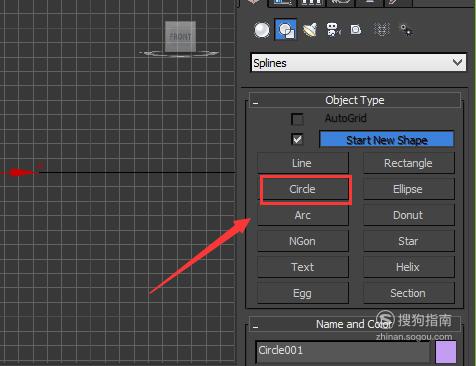Click the Circle001 name field
Image resolution: width=476 pixels, height=366 pixels.
(343, 351)
